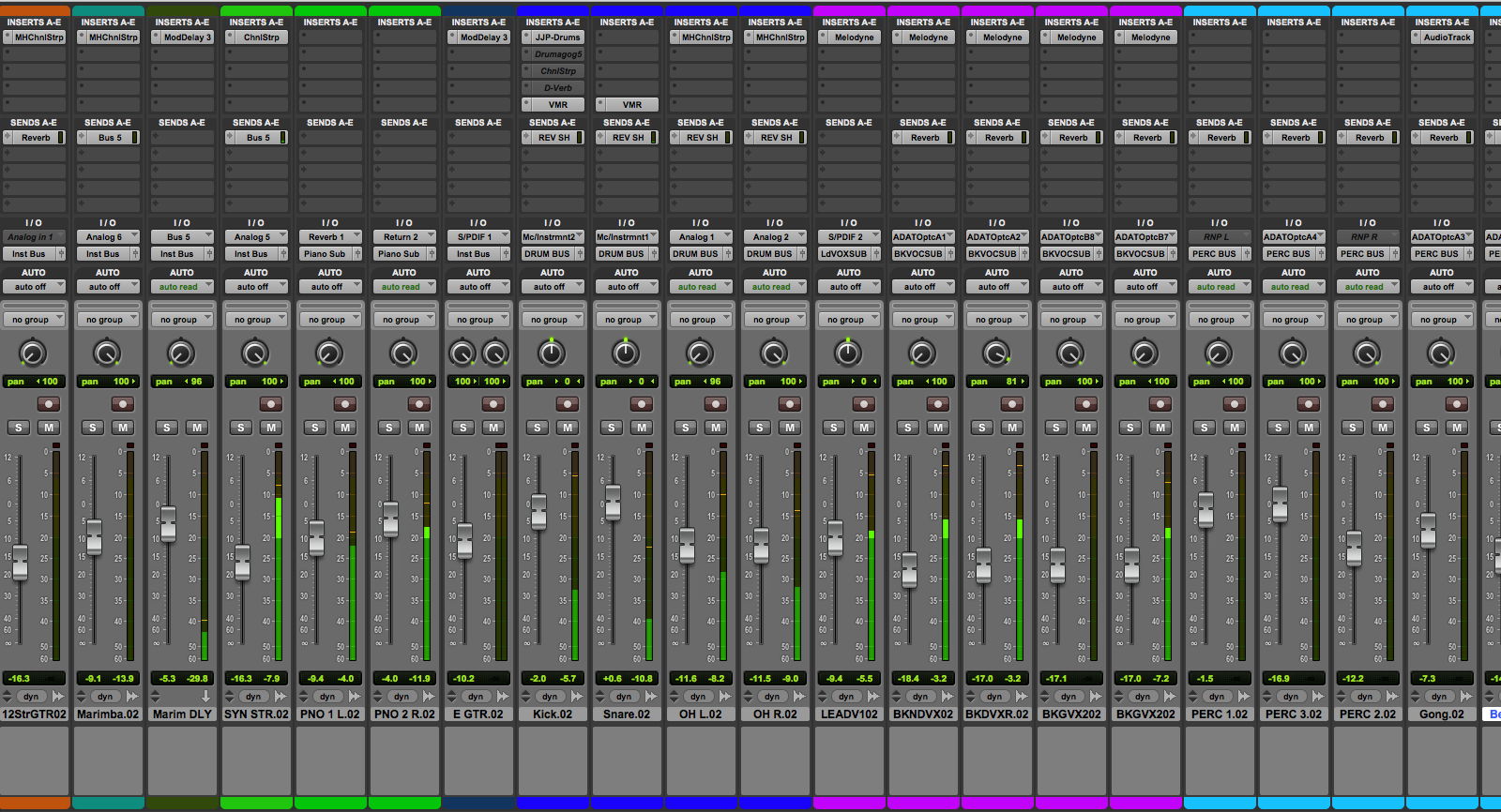Click the INSERTS A-E header on BKNDVX02

(x=923, y=22)
